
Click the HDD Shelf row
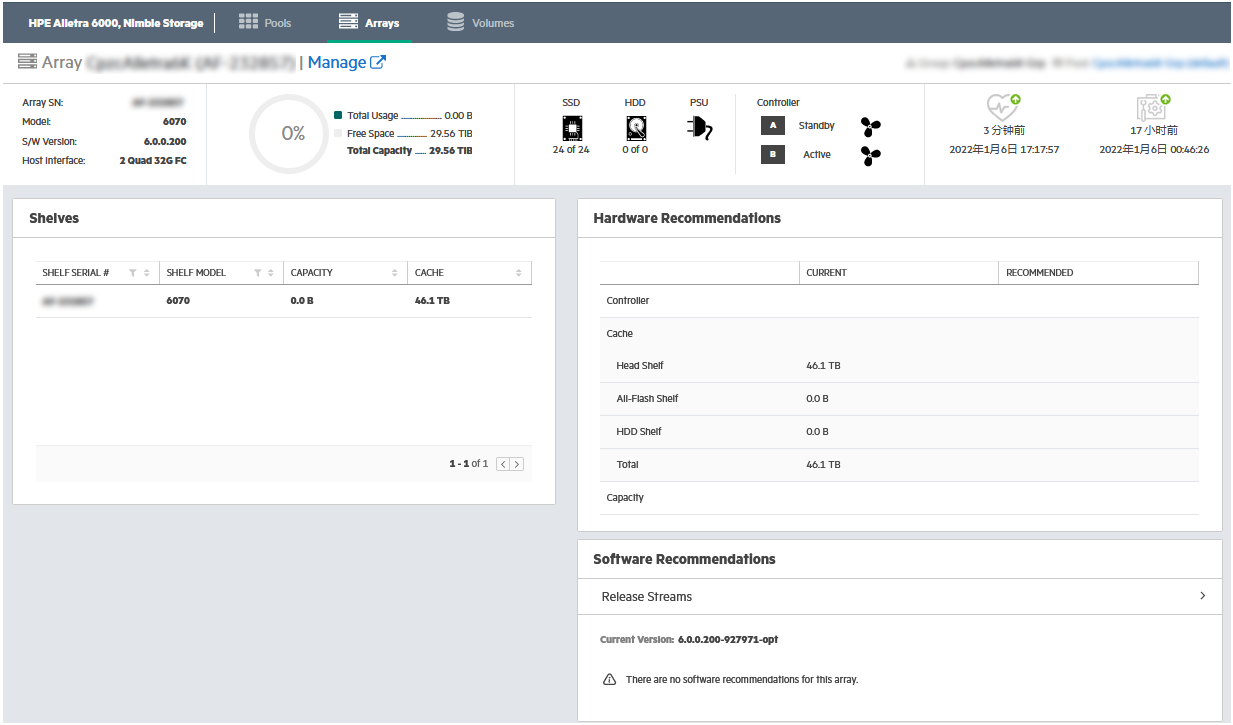coord(899,432)
